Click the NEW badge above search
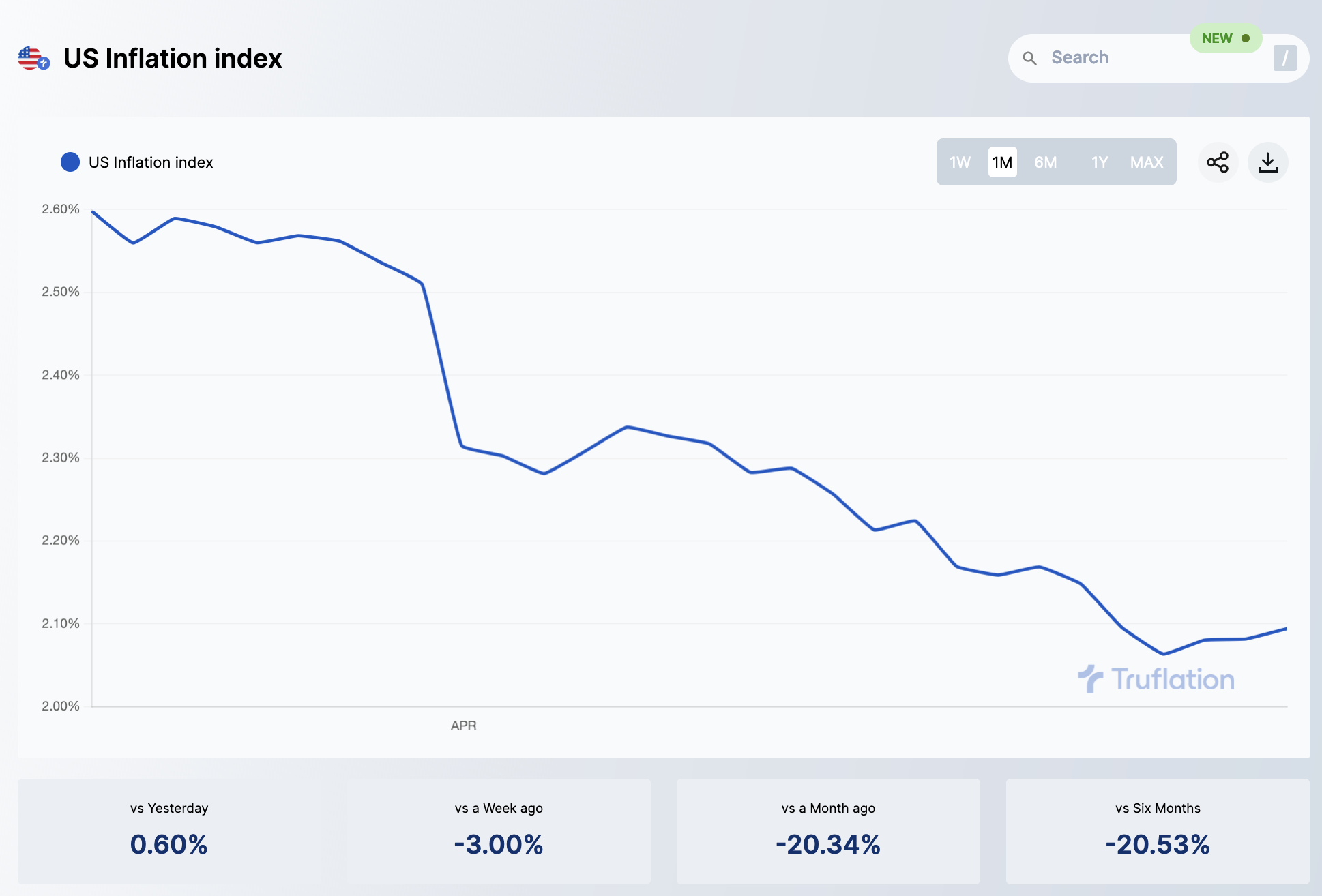 pos(1225,38)
